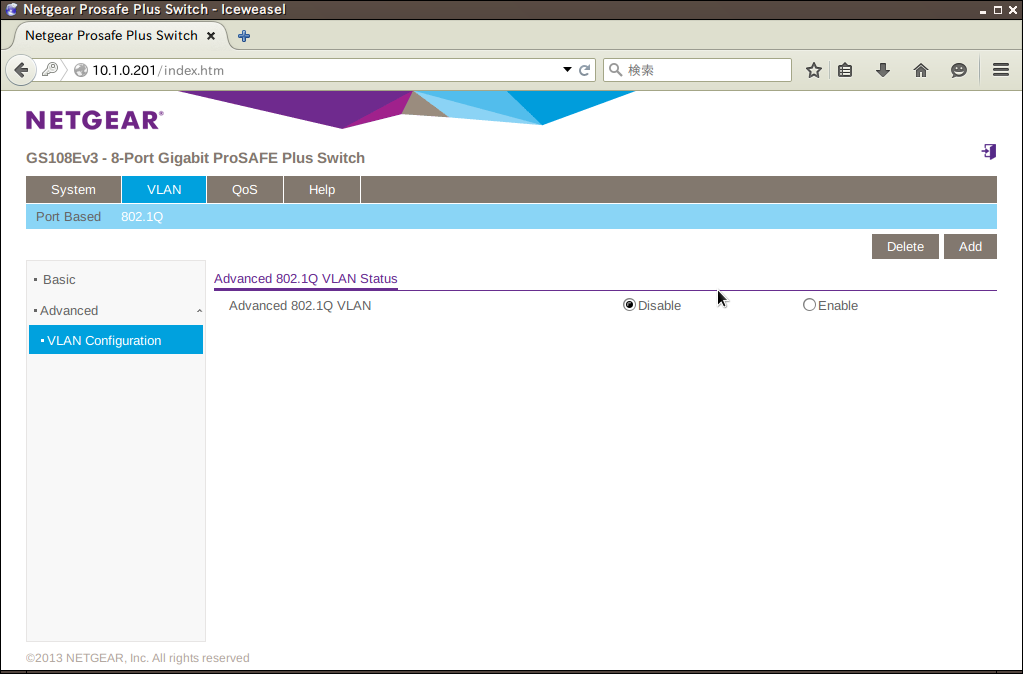The image size is (1023, 674).
Task: Close the Netgear Prosafe Plus Switch tab
Action: point(211,36)
